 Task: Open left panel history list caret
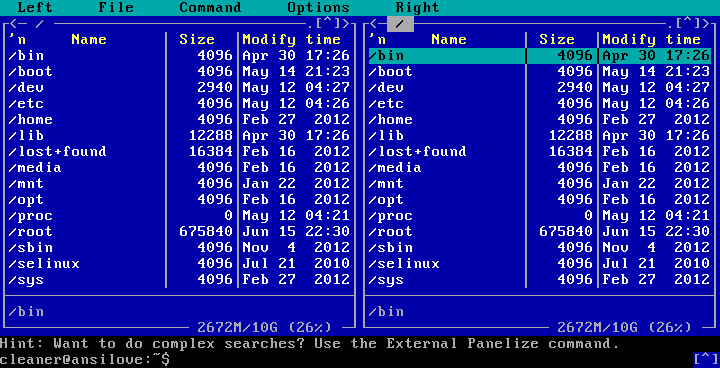coord(327,23)
